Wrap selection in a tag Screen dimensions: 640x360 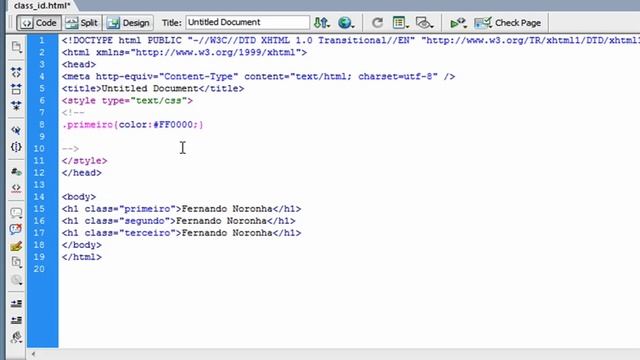[x=16, y=246]
